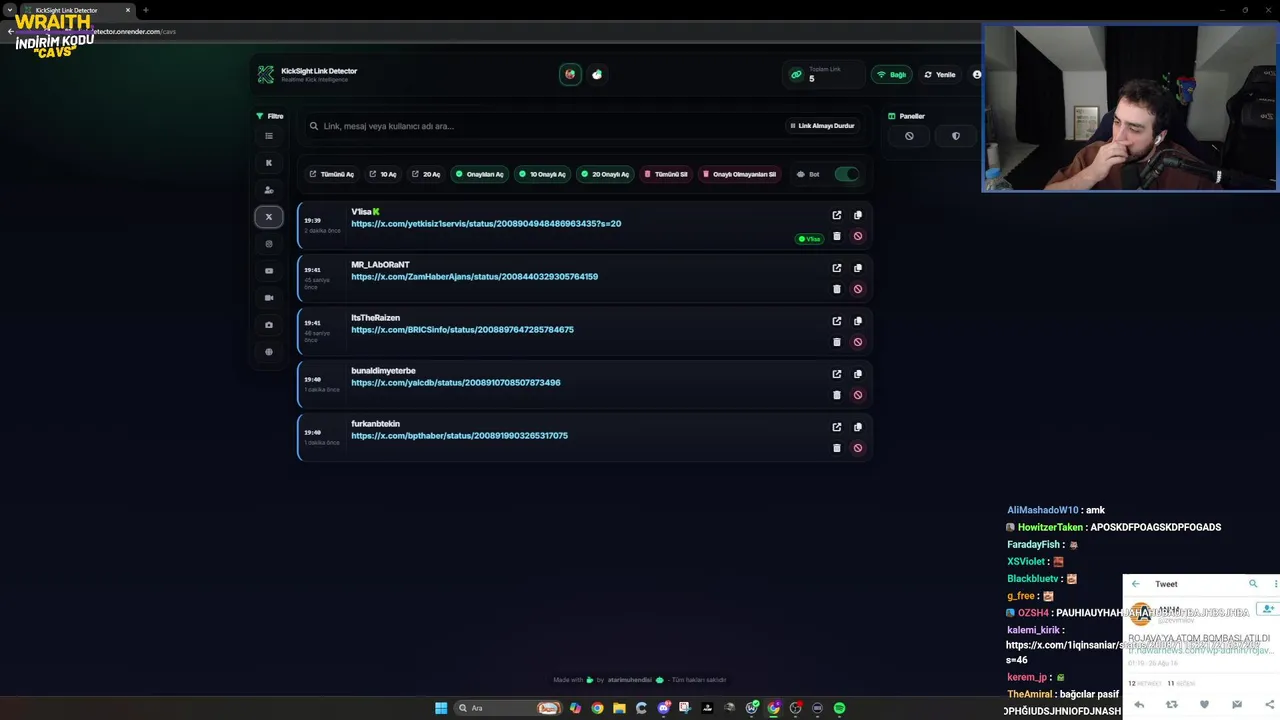Open V'lisa link in new tab icon

(837, 215)
